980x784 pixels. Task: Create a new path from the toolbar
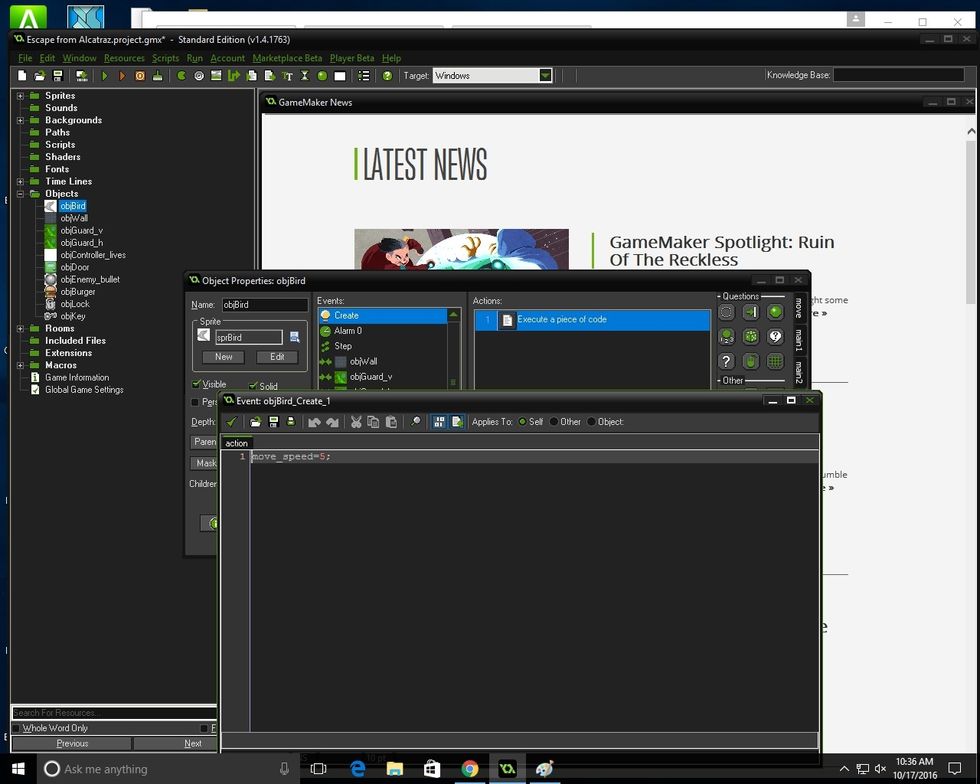234,76
